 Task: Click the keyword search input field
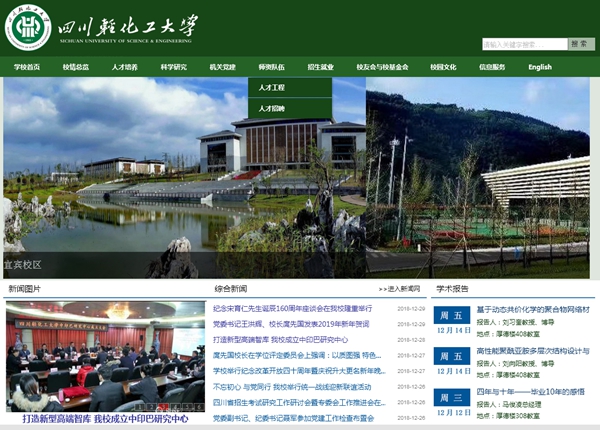(524, 44)
